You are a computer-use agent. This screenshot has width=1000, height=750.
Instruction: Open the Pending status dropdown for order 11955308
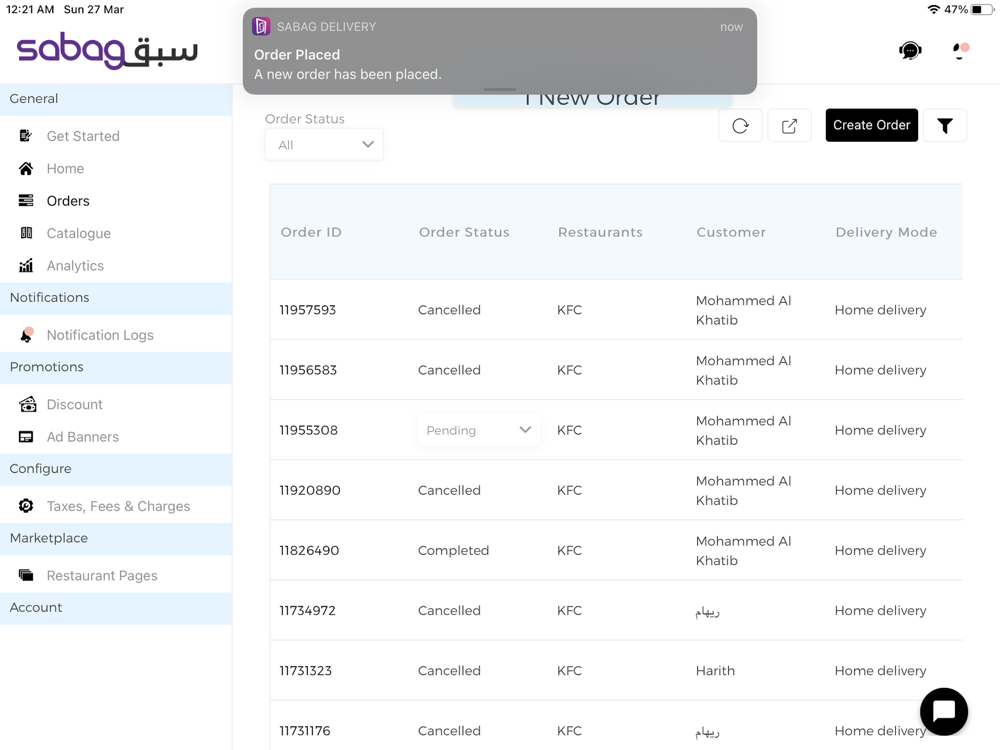[x=478, y=430]
